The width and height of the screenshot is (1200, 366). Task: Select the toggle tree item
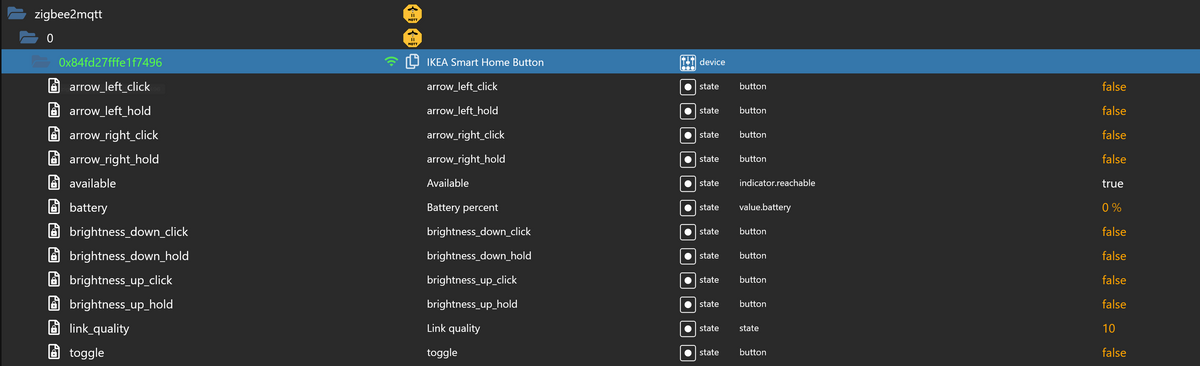(x=86, y=352)
